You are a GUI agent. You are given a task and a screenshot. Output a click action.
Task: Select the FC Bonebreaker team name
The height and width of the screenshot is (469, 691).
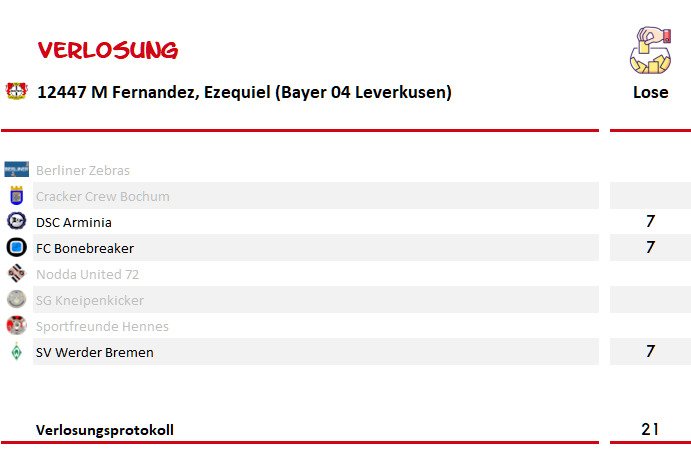click(85, 248)
